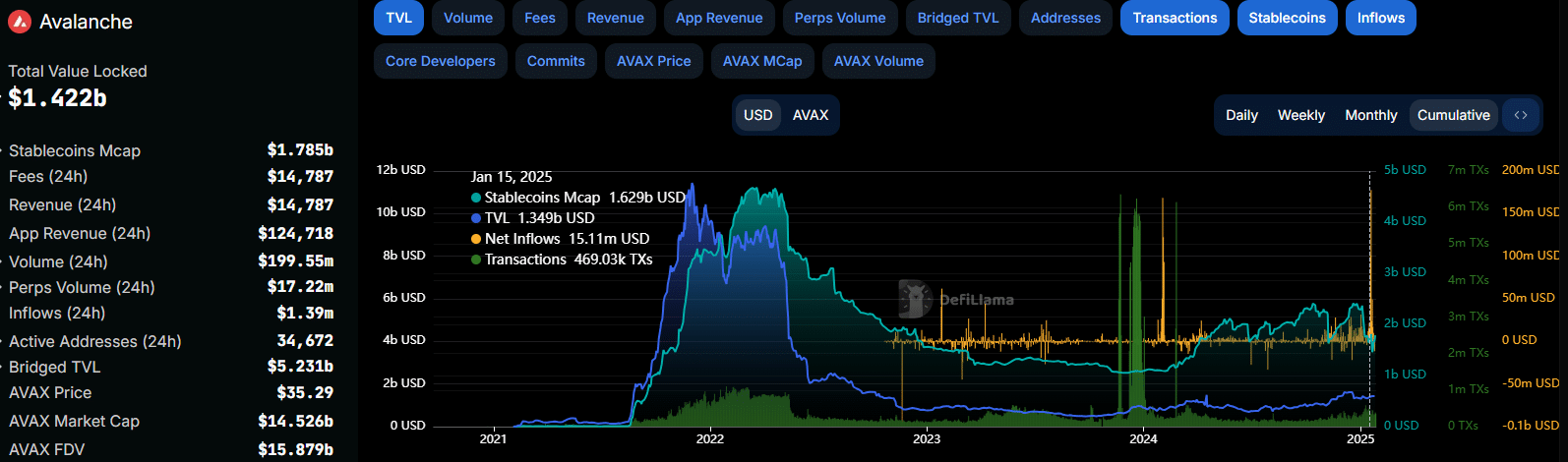This screenshot has height=462, width=1568.
Task: Switch currency denomination to AVAX
Action: tap(811, 115)
